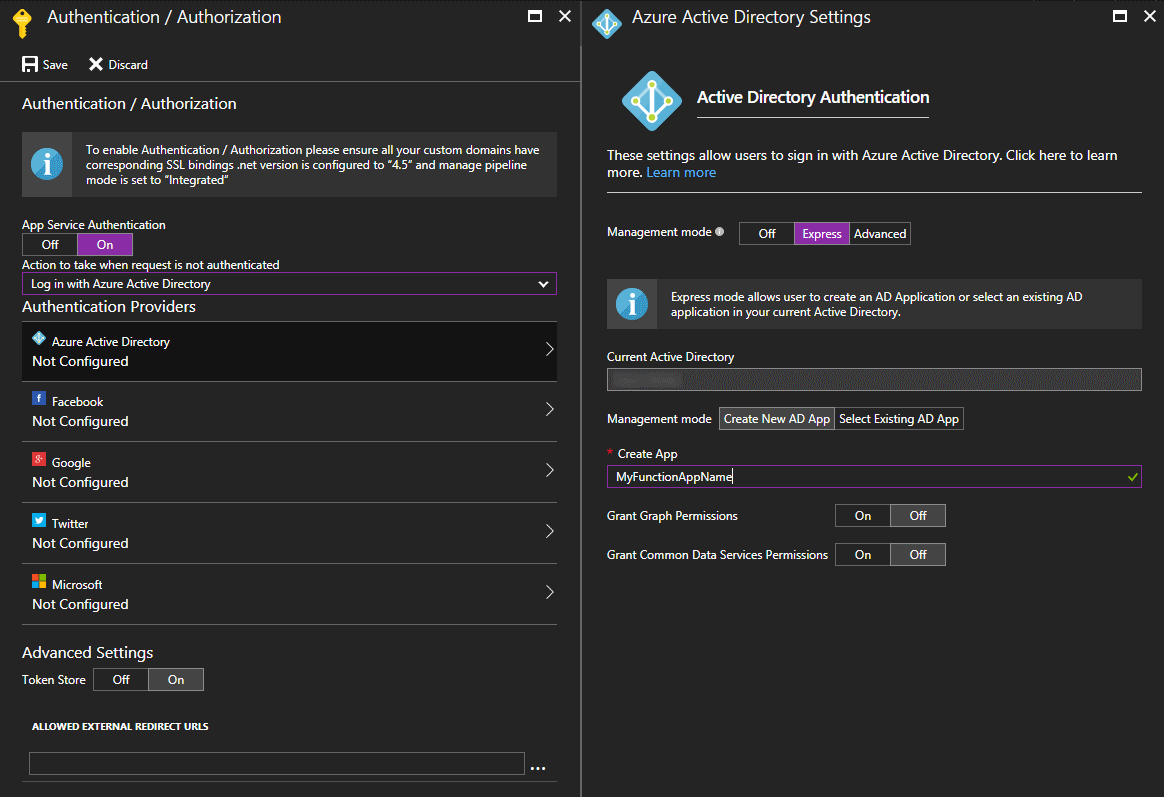Click the Save button
Viewport: 1164px width, 797px height.
(45, 65)
